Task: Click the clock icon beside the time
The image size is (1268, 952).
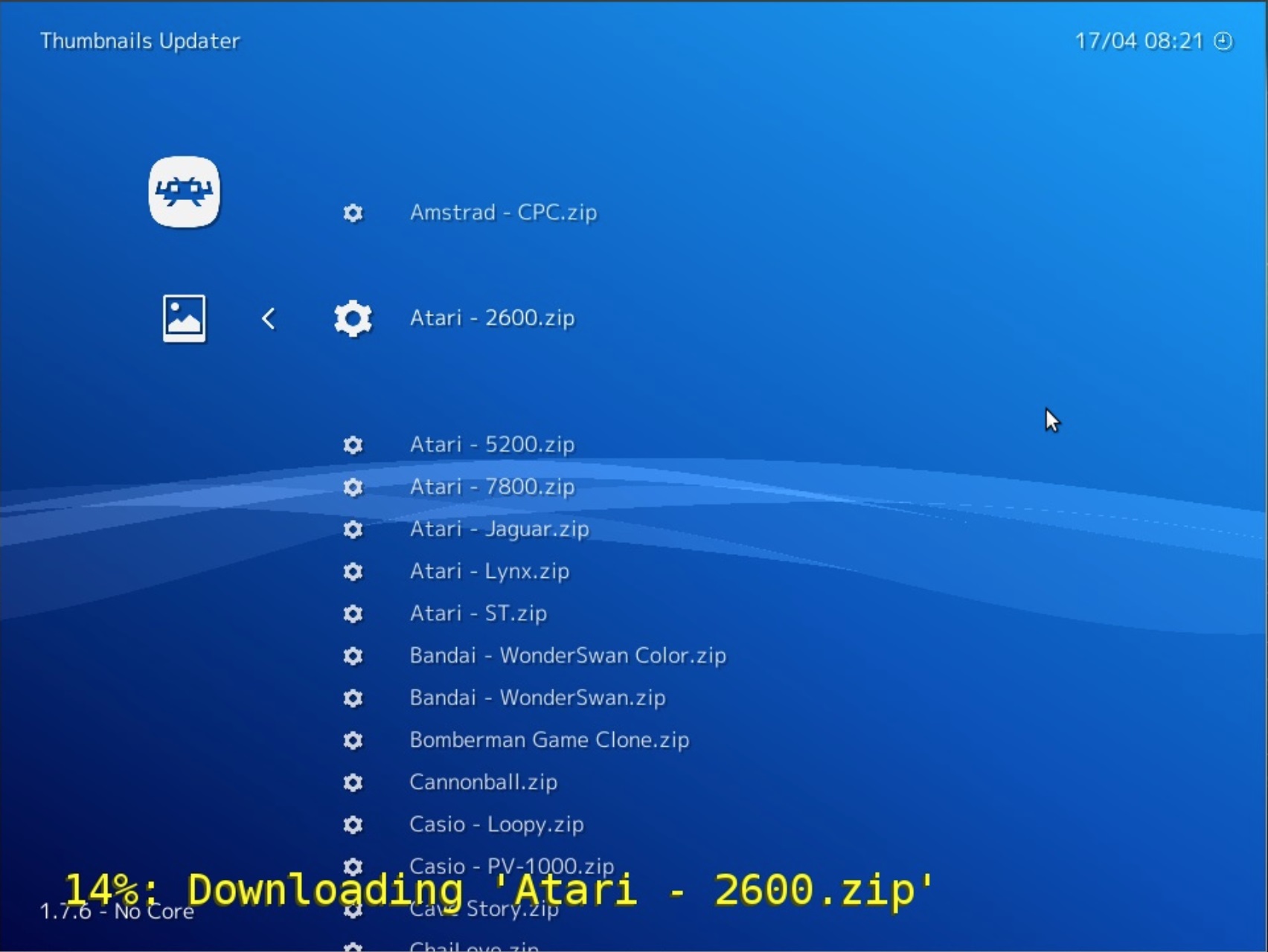Action: [1223, 41]
